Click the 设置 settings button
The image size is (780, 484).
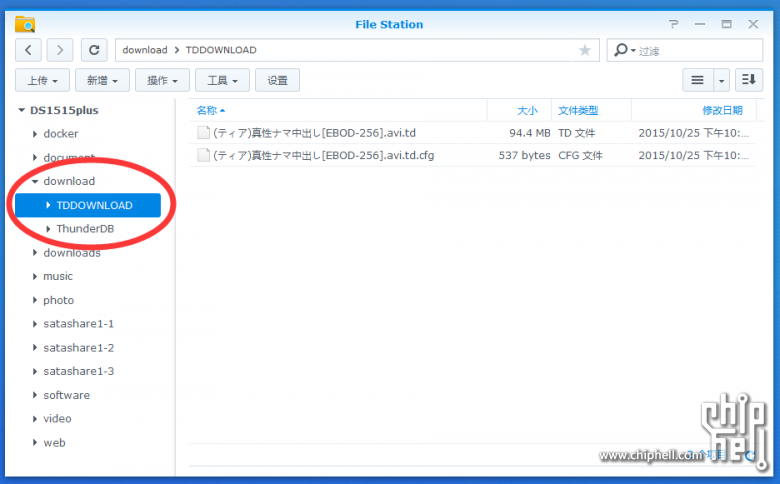coord(278,80)
